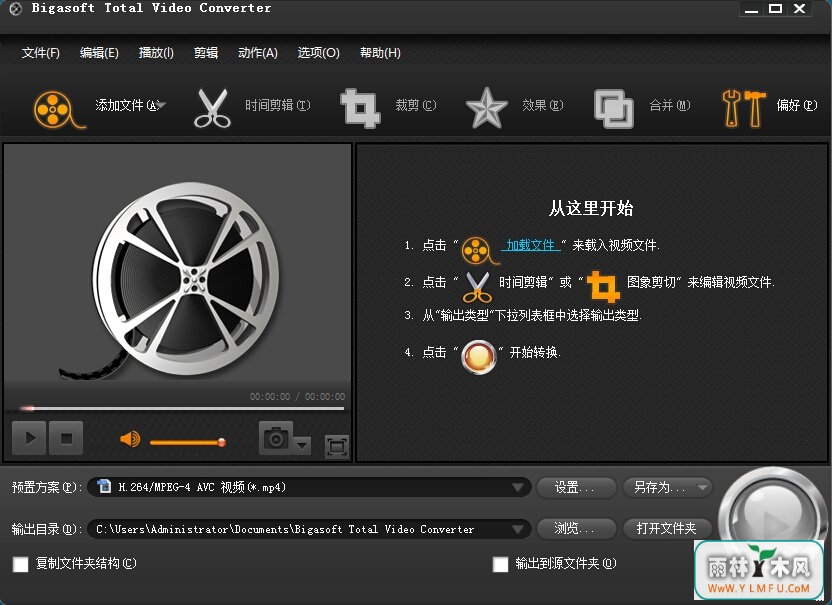Click the 偏好(P) toolbar label

pos(797,105)
